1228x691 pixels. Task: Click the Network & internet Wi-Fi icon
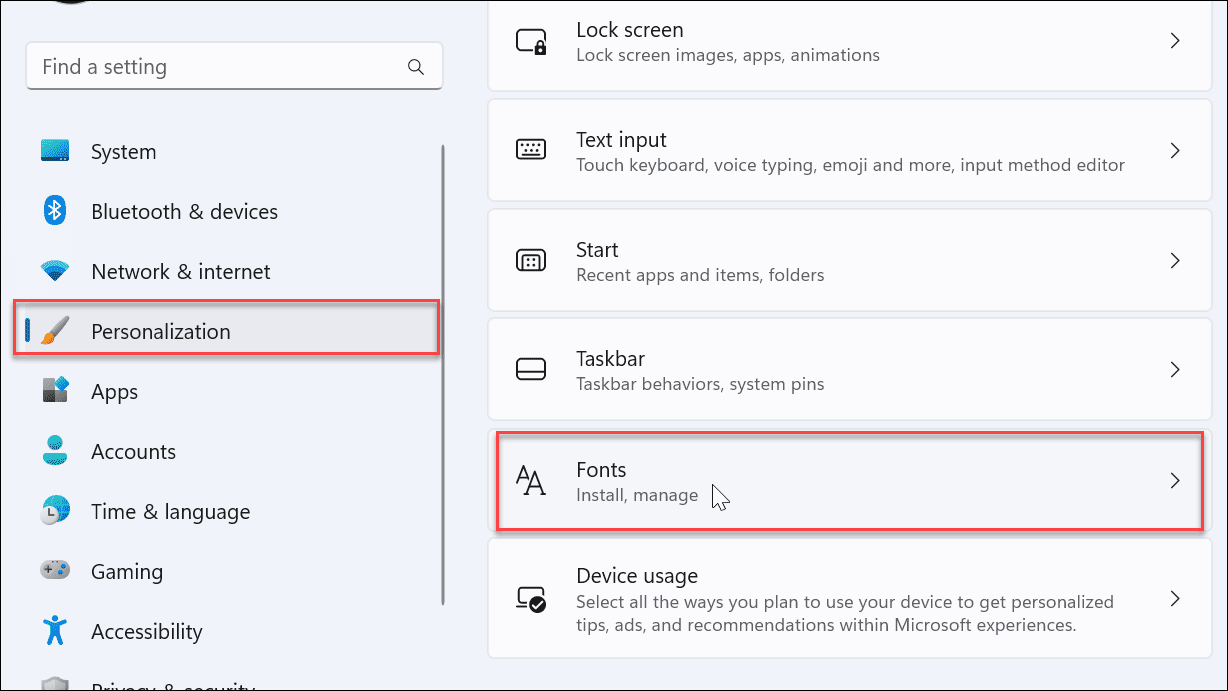(x=54, y=271)
